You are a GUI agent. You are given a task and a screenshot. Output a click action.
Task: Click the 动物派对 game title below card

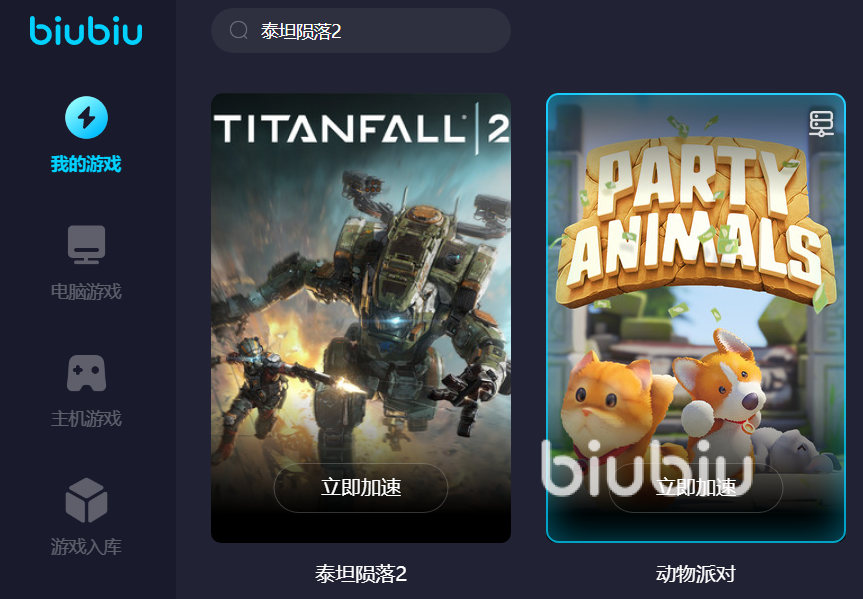[x=696, y=574]
